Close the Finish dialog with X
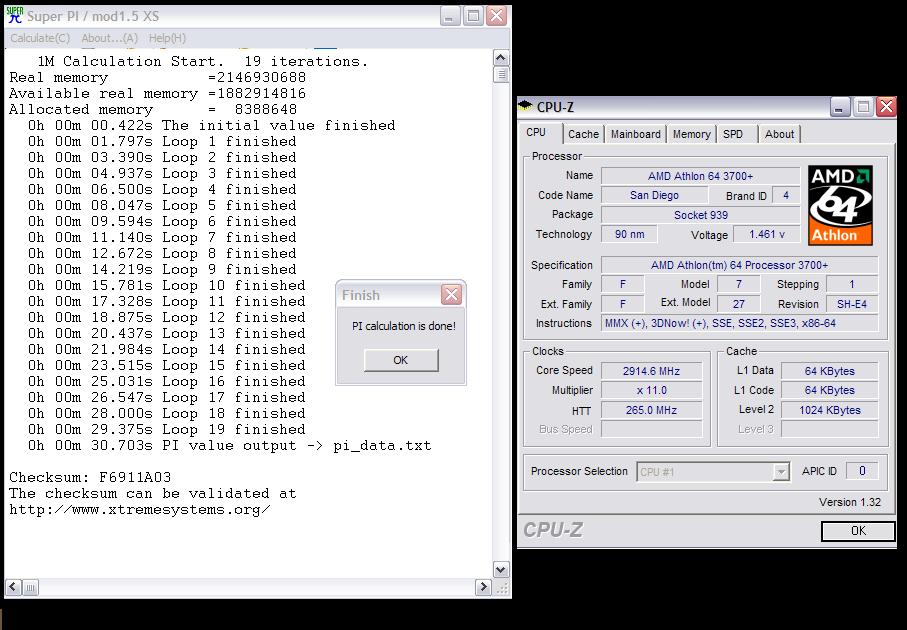The width and height of the screenshot is (907, 630). (x=451, y=295)
